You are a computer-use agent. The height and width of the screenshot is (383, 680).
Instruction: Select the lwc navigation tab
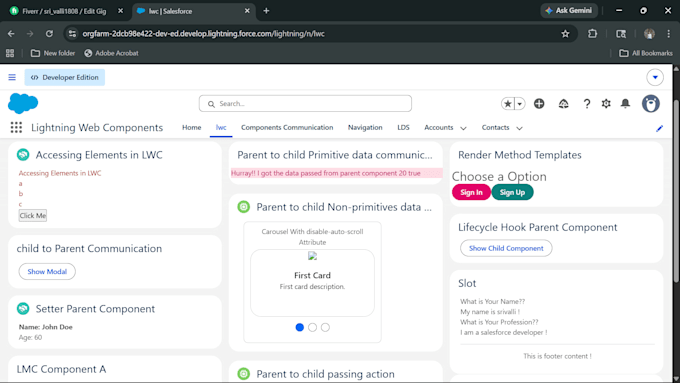click(x=221, y=128)
